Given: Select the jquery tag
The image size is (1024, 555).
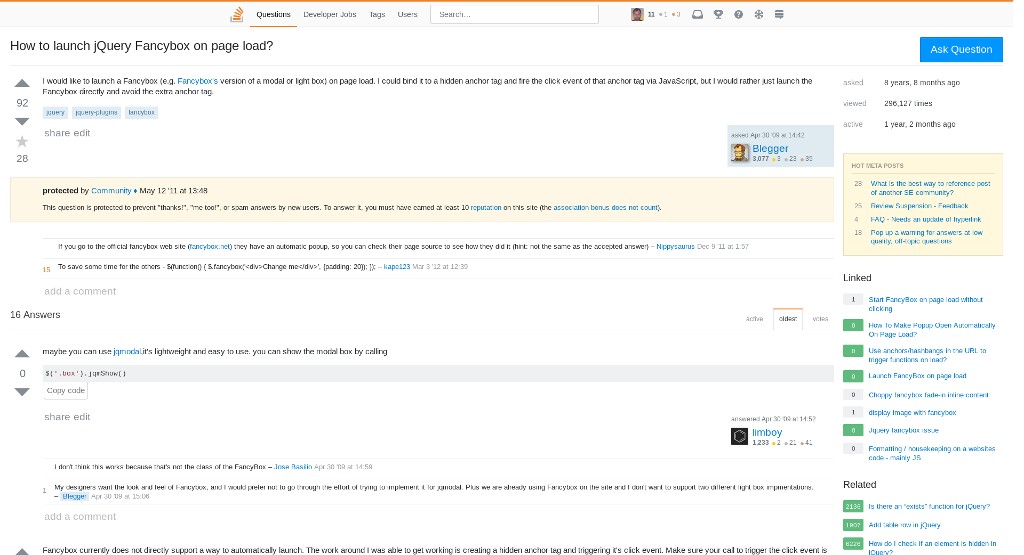Looking at the screenshot, I should (x=56, y=112).
